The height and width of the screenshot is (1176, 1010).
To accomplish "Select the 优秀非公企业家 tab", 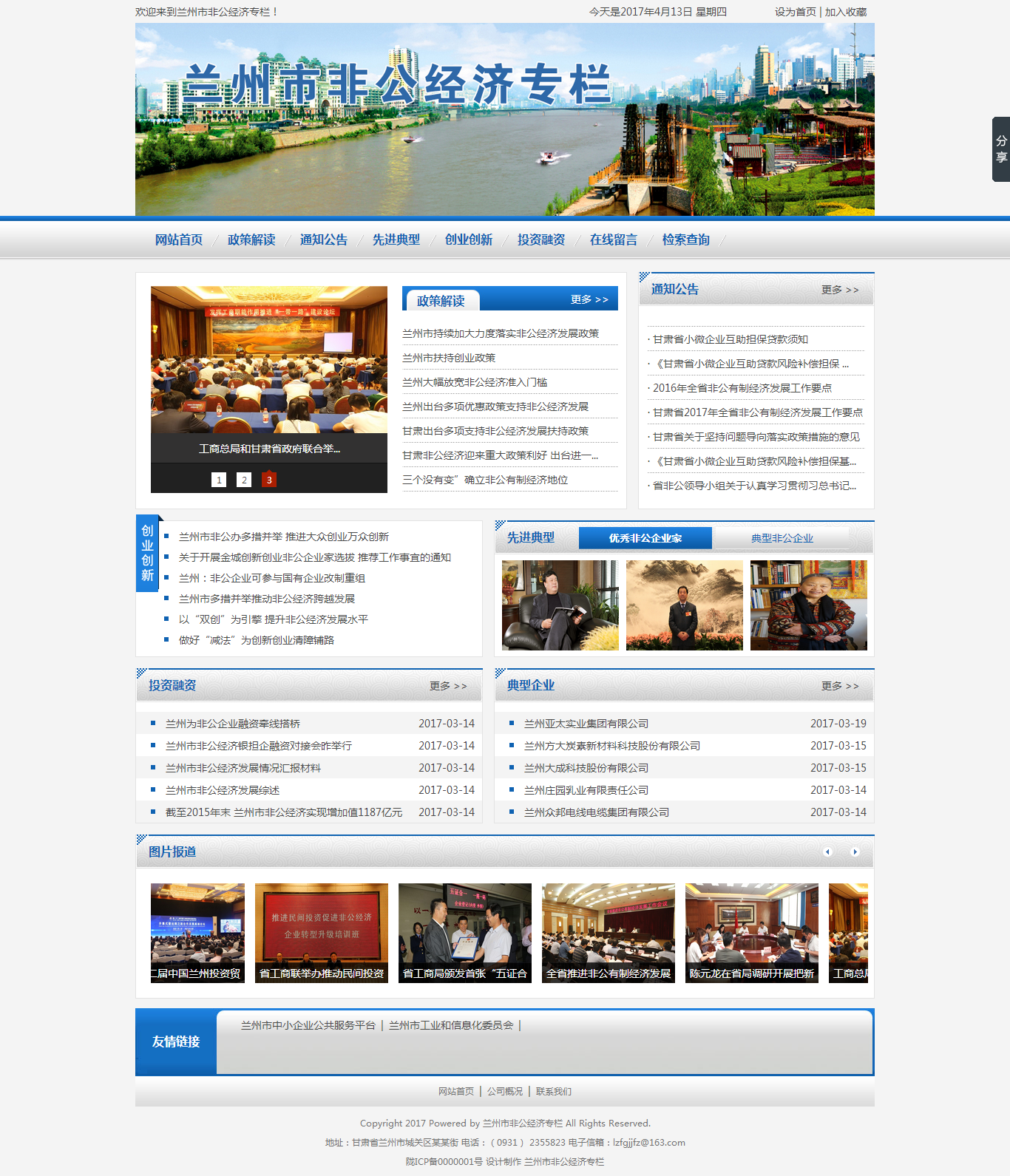I will pos(645,538).
